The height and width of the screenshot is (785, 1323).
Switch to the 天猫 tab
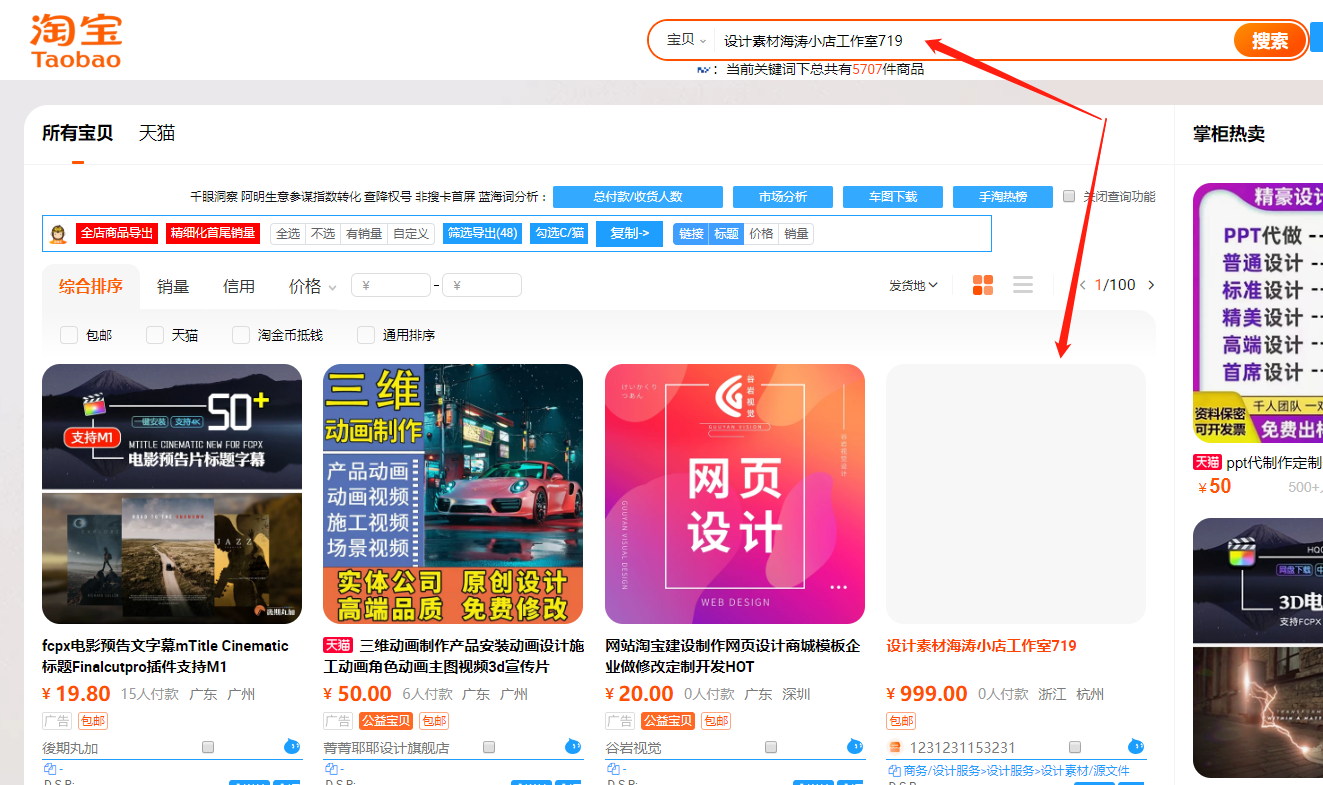click(x=156, y=131)
